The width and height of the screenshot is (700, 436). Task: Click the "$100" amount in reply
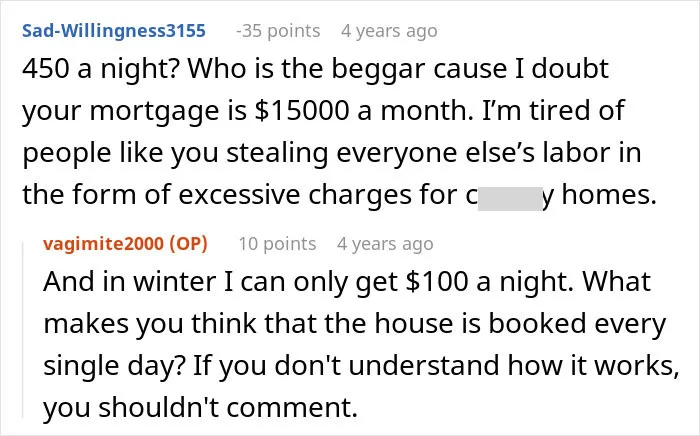(x=437, y=282)
